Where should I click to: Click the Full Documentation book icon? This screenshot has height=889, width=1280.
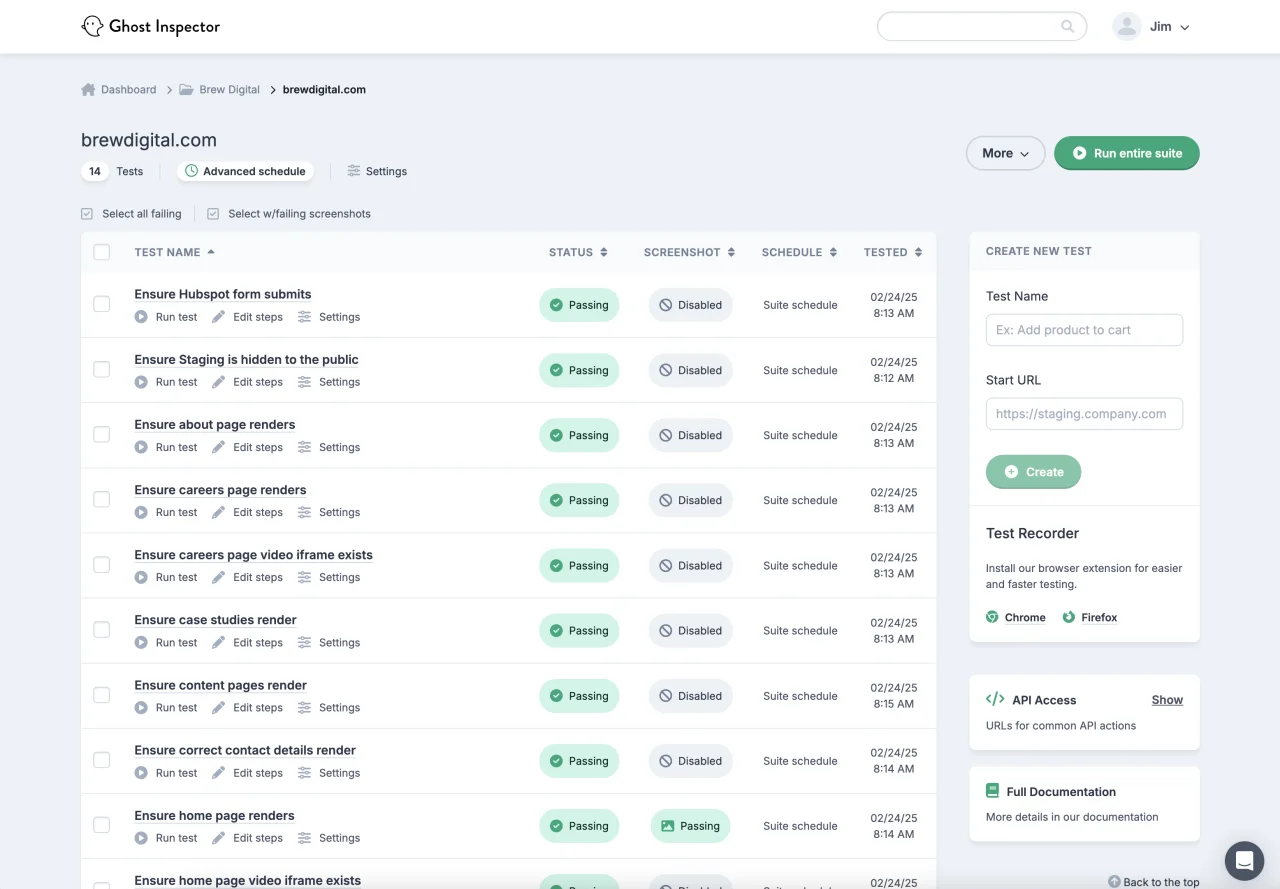993,791
